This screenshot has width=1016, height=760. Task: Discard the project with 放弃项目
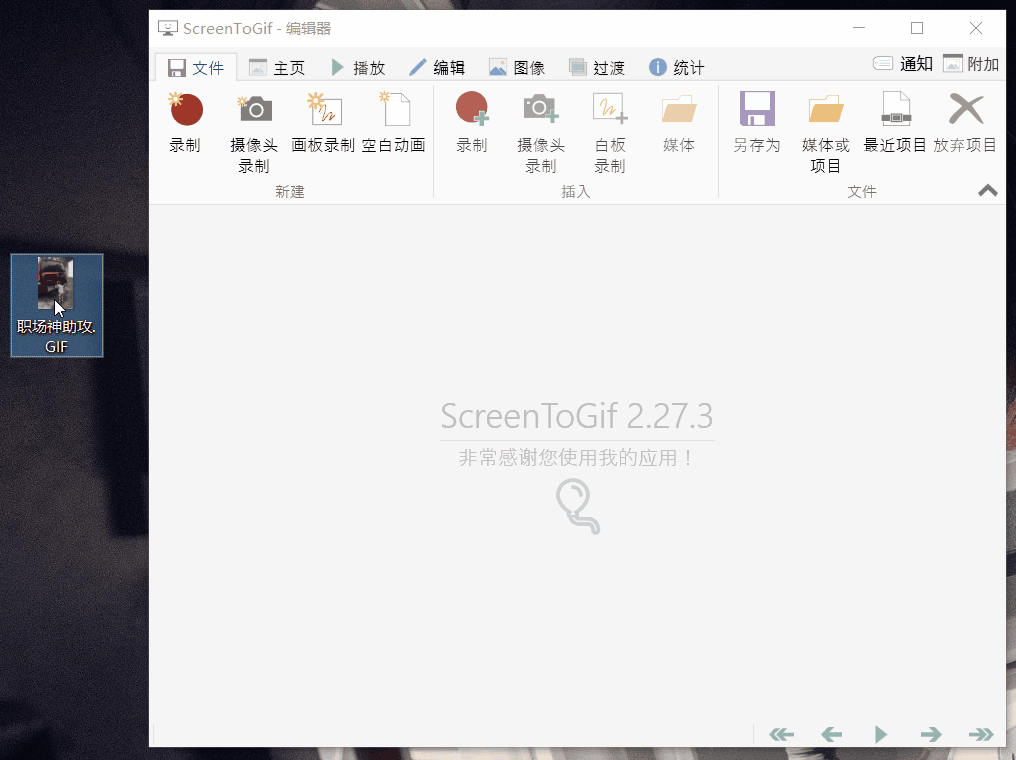pyautogui.click(x=965, y=124)
